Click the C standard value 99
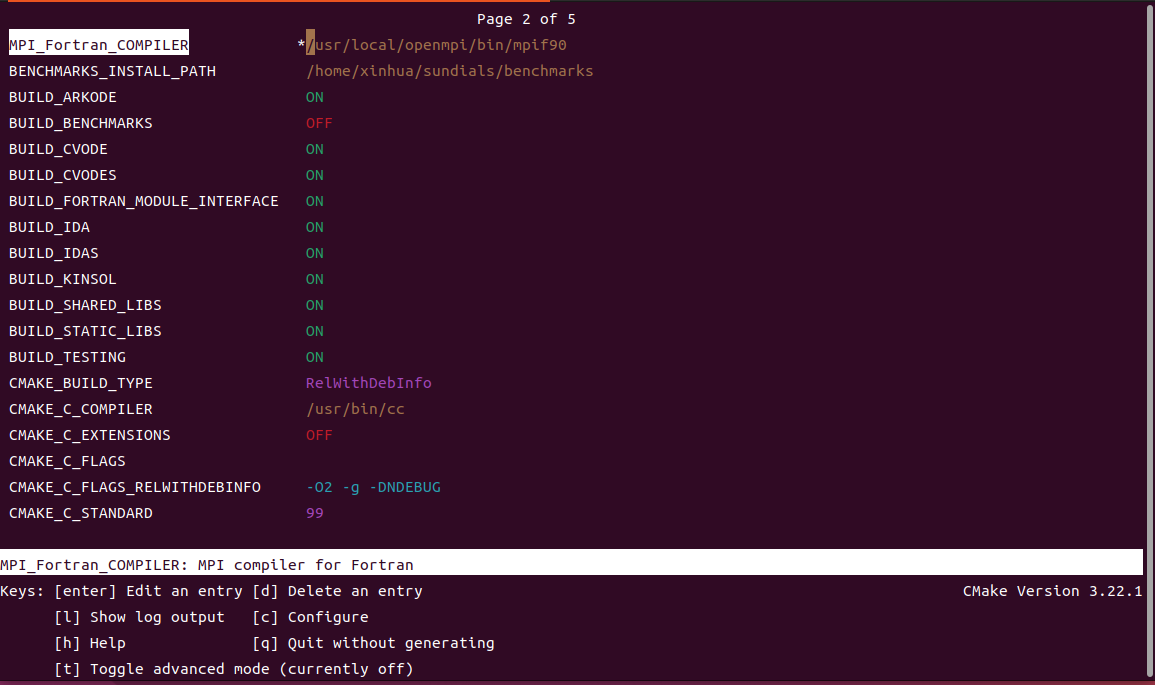 tap(315, 513)
